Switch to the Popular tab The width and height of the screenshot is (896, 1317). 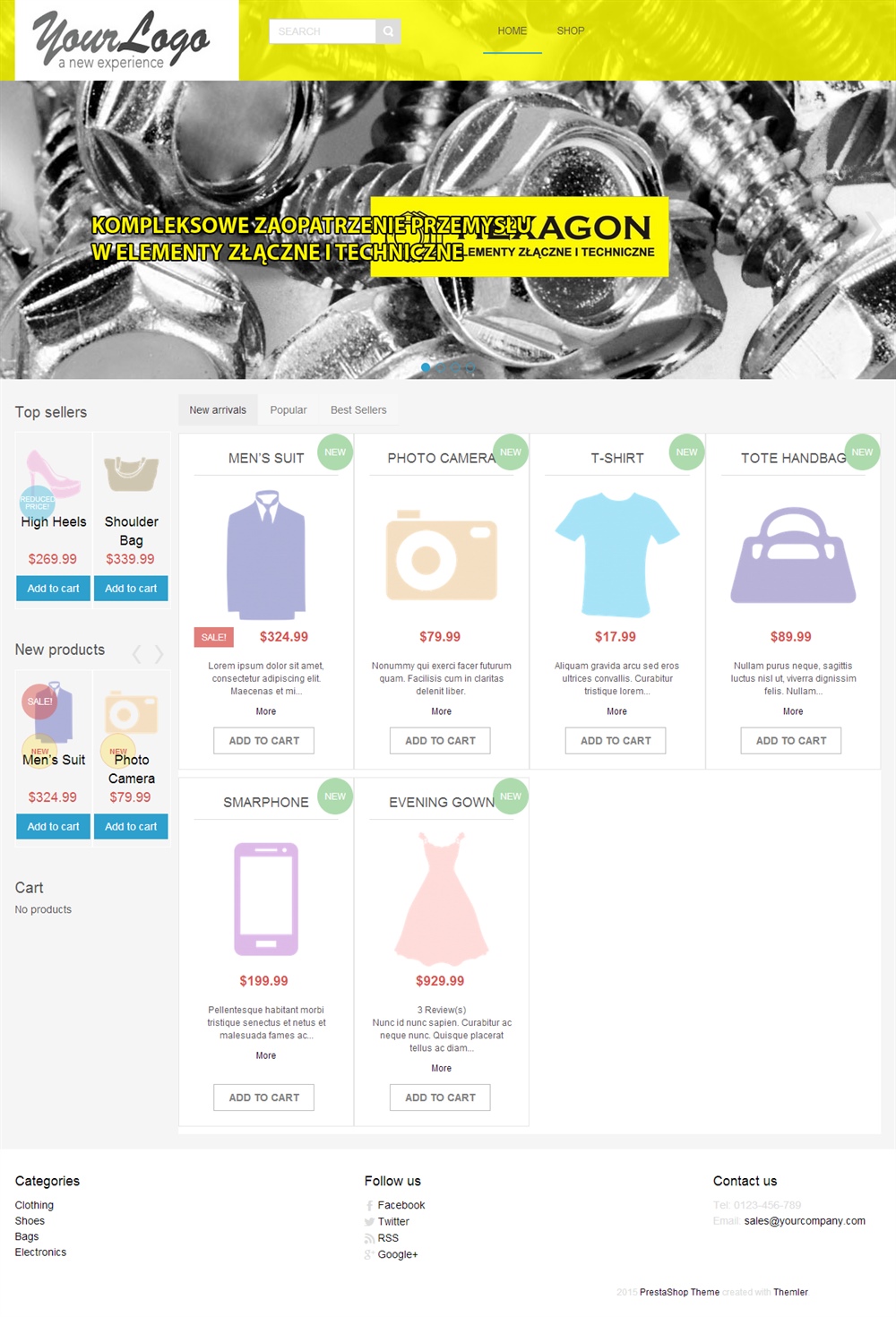[289, 410]
